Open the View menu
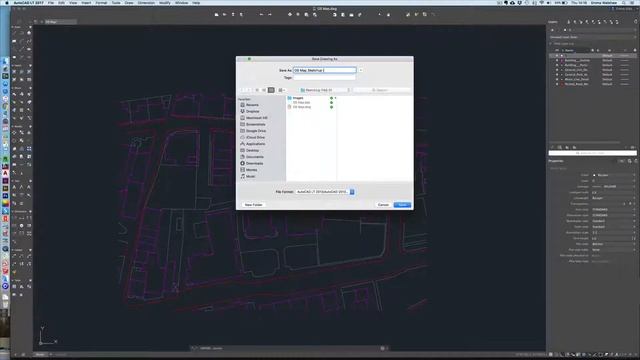The width and height of the screenshot is (640, 360). tap(73, 3)
